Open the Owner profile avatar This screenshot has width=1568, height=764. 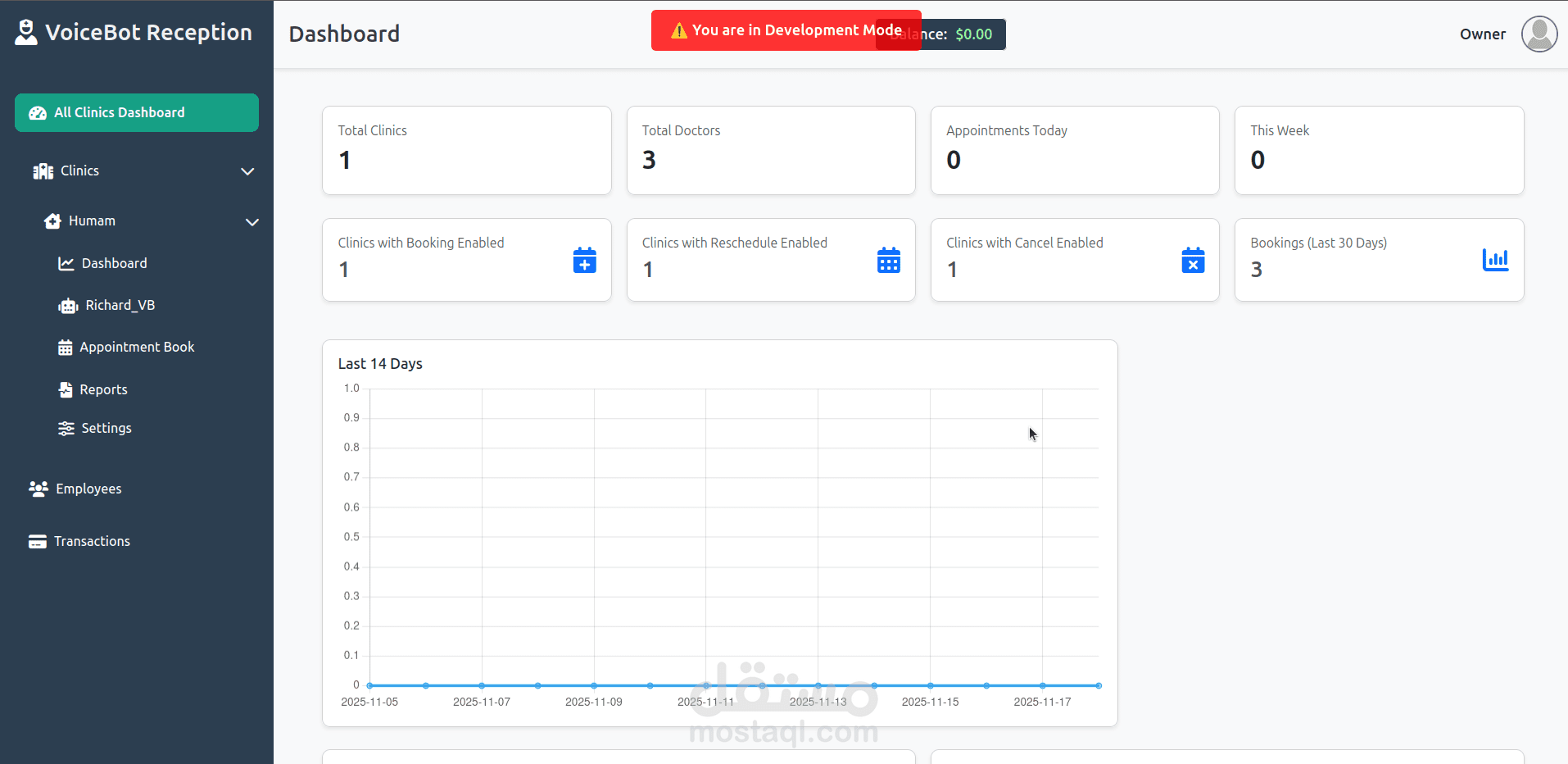click(1539, 34)
